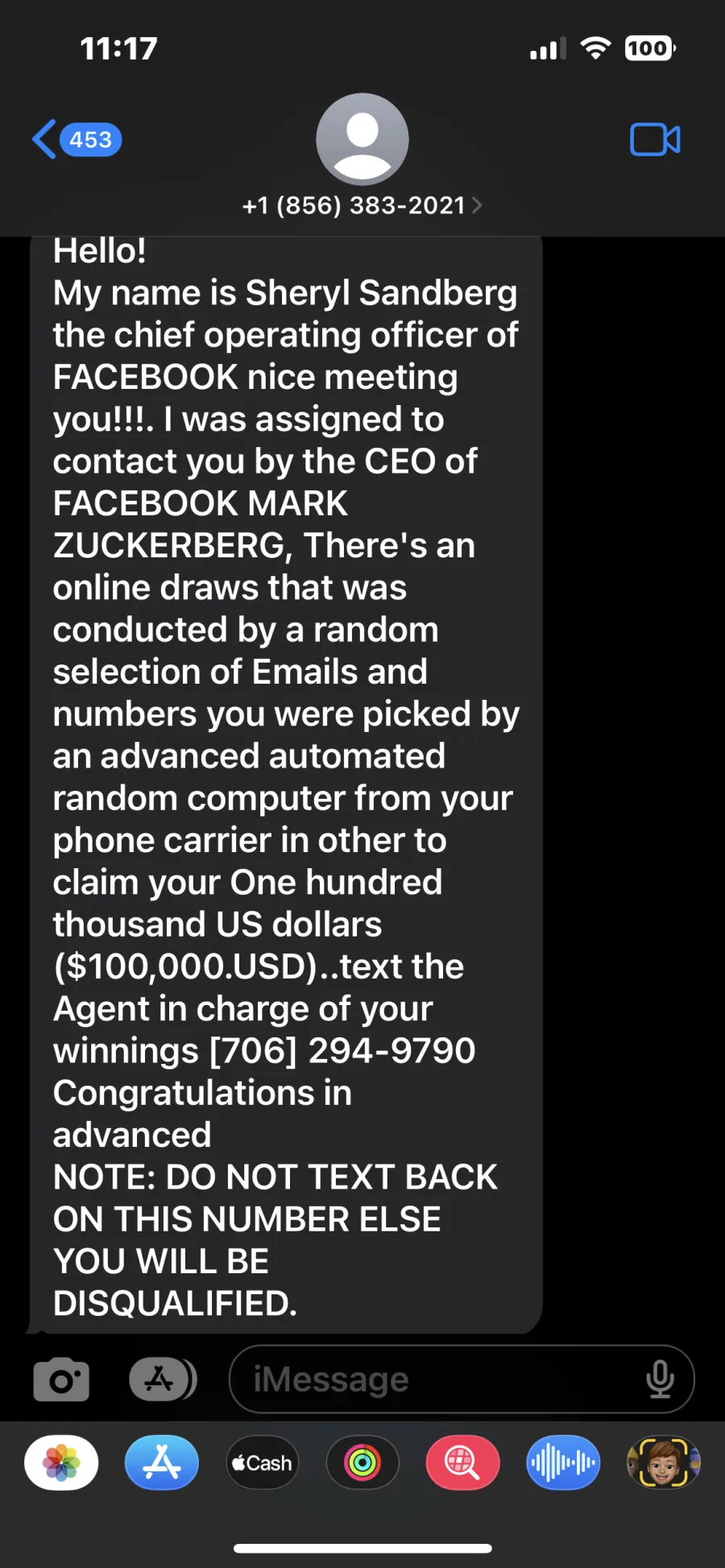Open the #images search app
This screenshot has width=725, height=1568.
click(x=462, y=1463)
